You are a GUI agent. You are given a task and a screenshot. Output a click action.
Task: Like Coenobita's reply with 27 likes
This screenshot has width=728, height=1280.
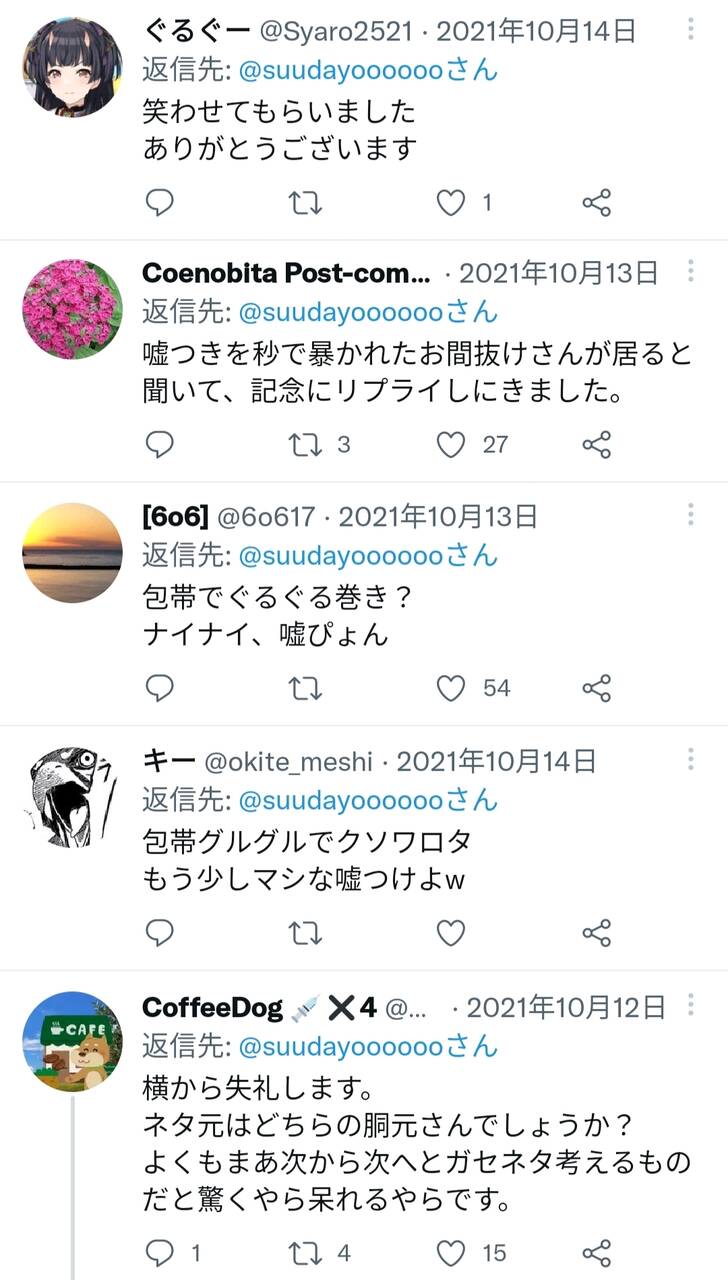pyautogui.click(x=451, y=445)
